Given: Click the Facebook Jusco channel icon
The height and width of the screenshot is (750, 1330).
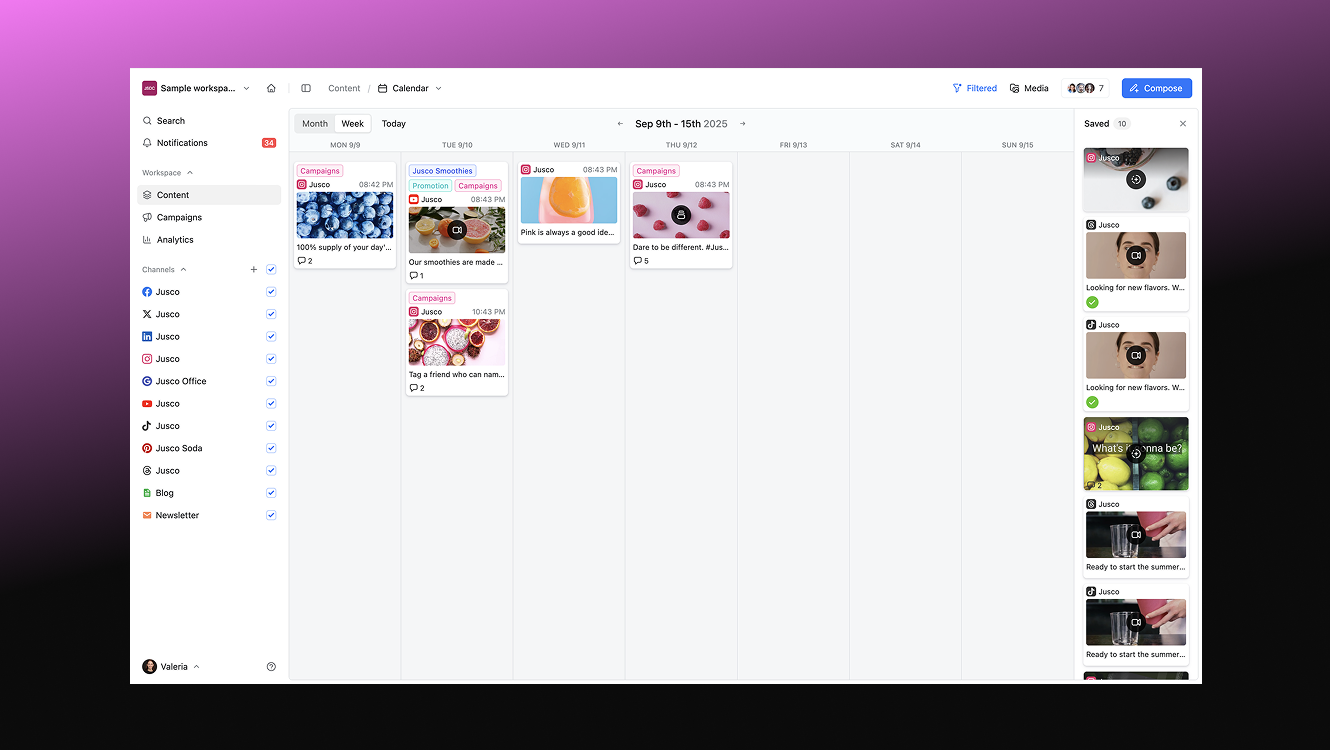Looking at the screenshot, I should [147, 292].
